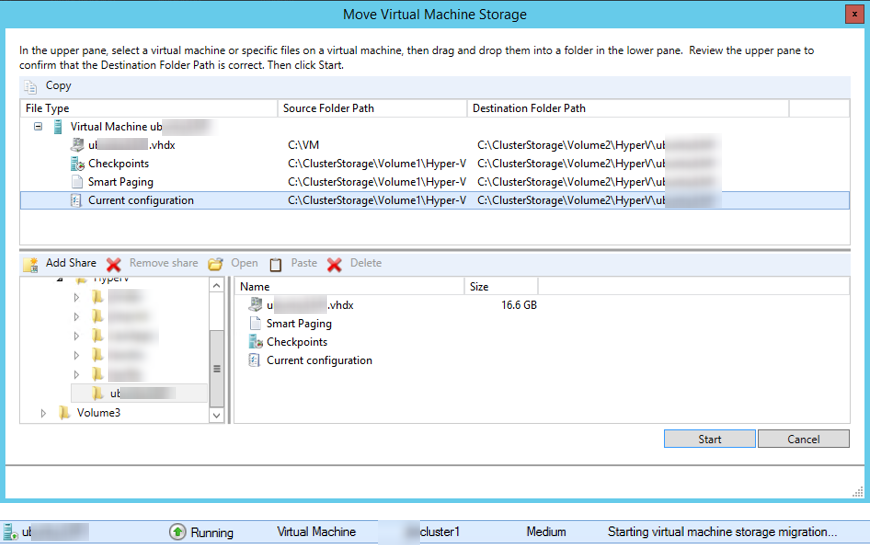Sort by Source Folder Path column
The image size is (874, 552).
click(x=371, y=108)
